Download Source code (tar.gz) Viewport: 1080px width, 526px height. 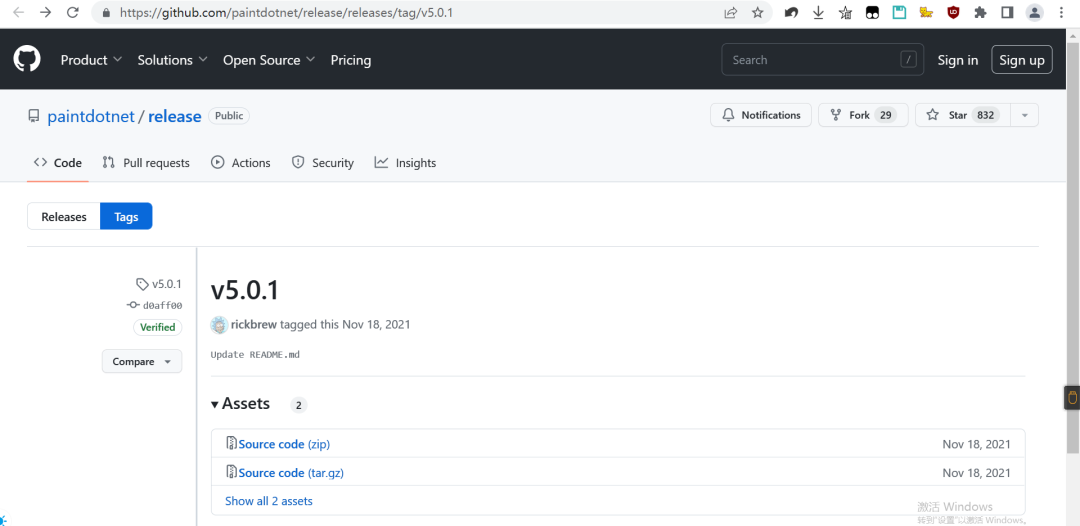tap(291, 473)
